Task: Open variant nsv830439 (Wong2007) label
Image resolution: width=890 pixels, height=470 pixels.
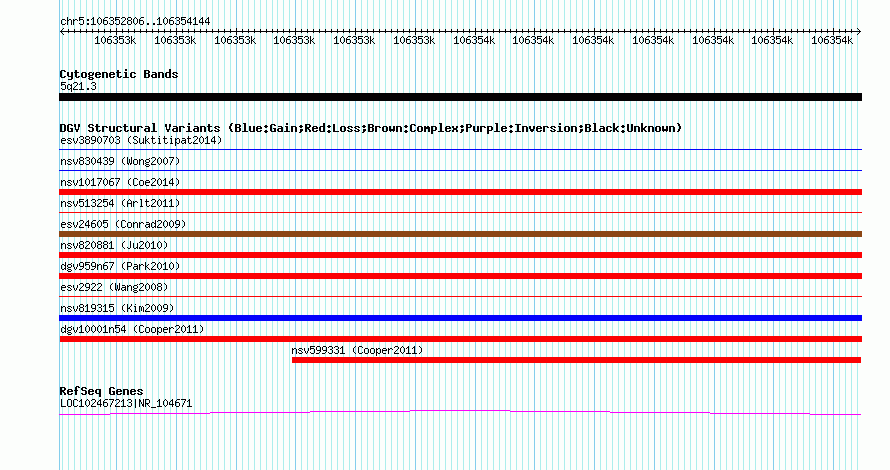Action: click(x=120, y=161)
